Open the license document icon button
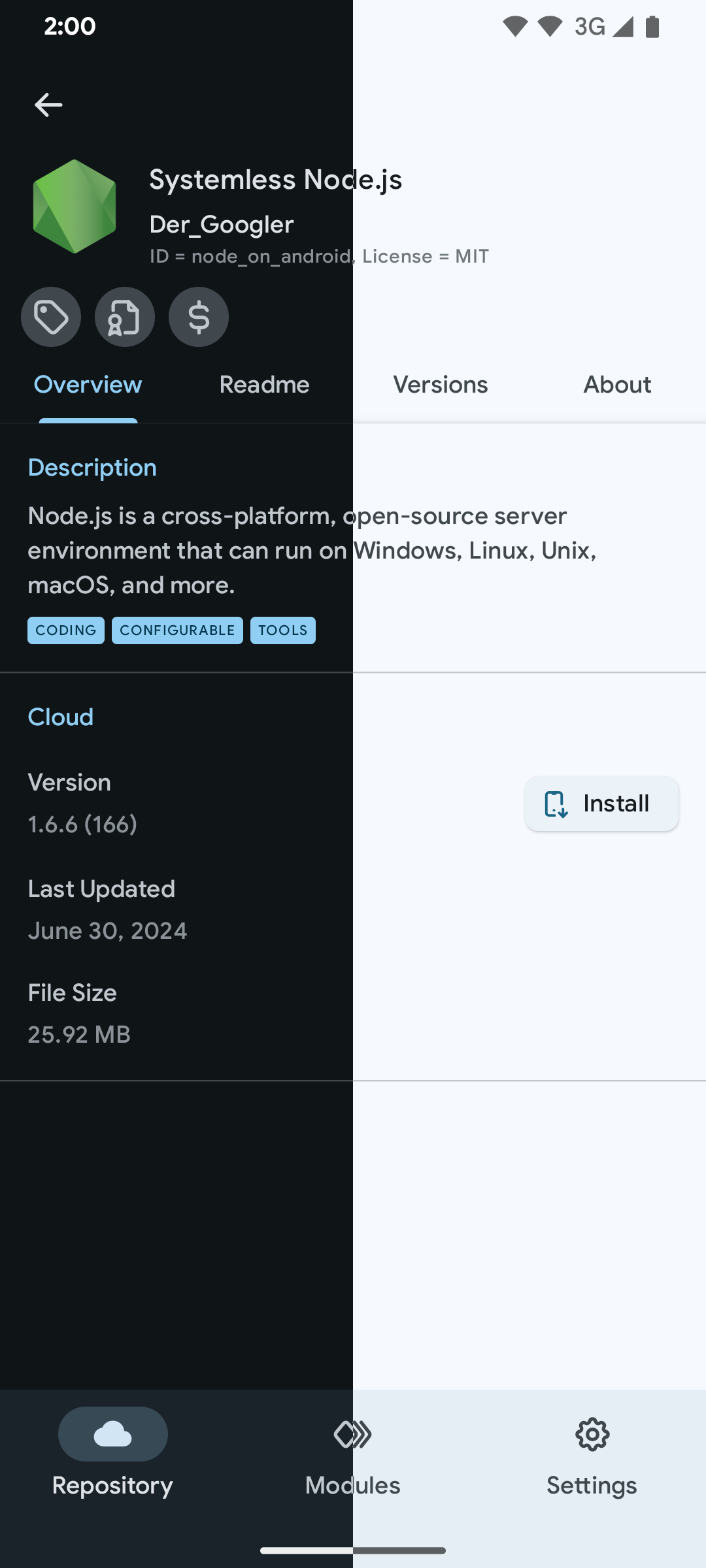 (x=125, y=317)
